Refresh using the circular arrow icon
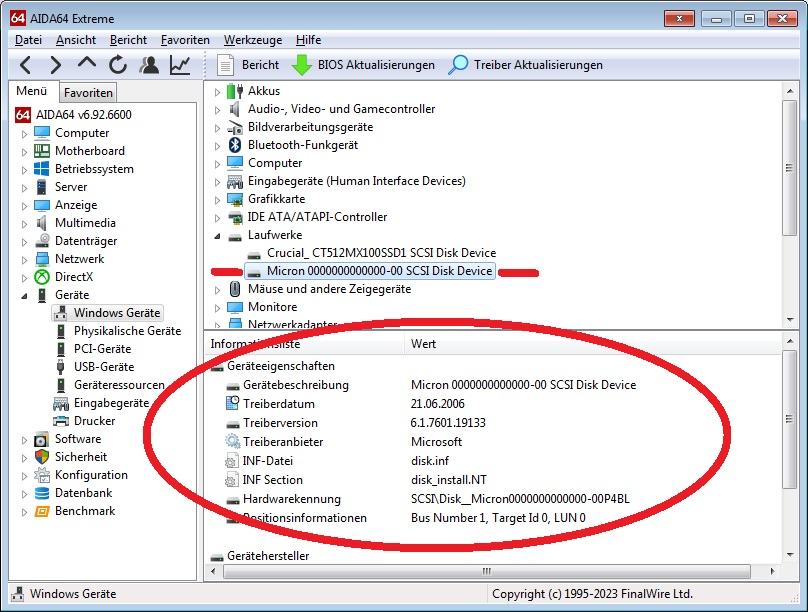 click(118, 65)
